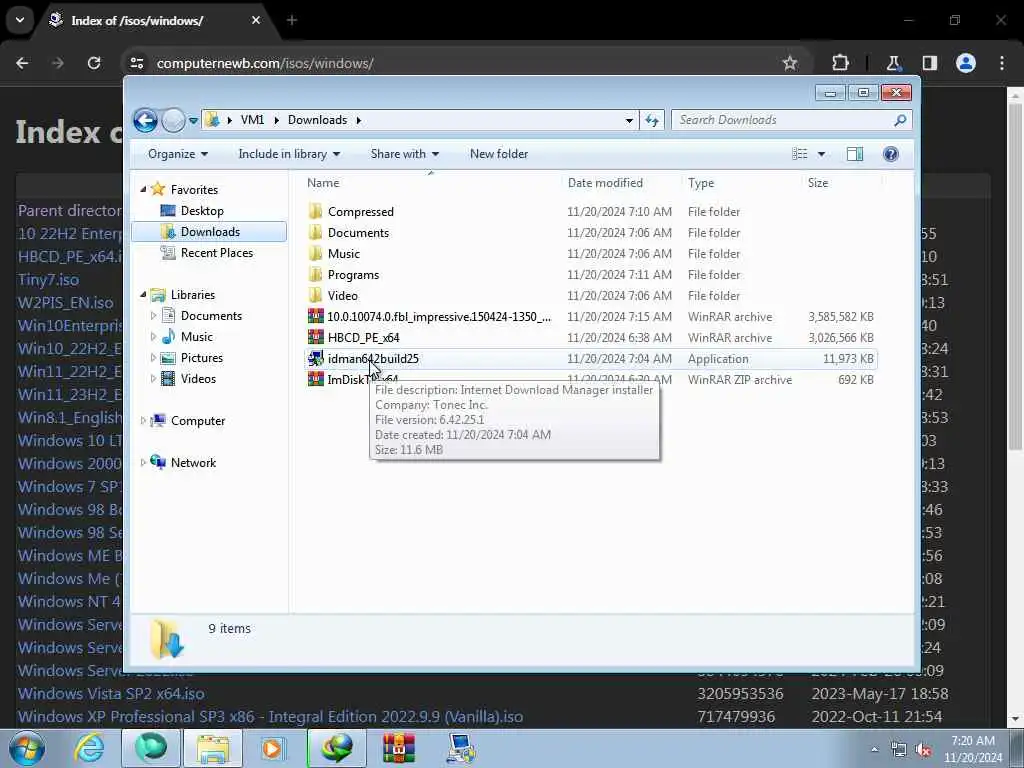Collapse the Libraries tree section

[x=143, y=295]
